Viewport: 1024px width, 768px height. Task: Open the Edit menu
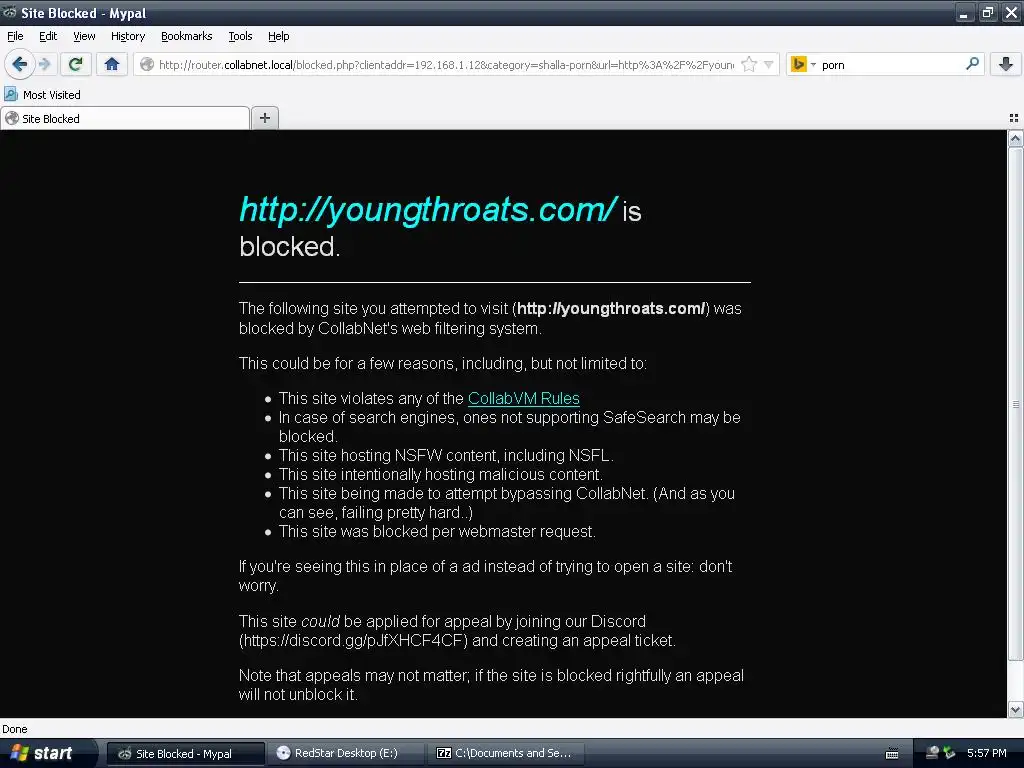(x=48, y=36)
